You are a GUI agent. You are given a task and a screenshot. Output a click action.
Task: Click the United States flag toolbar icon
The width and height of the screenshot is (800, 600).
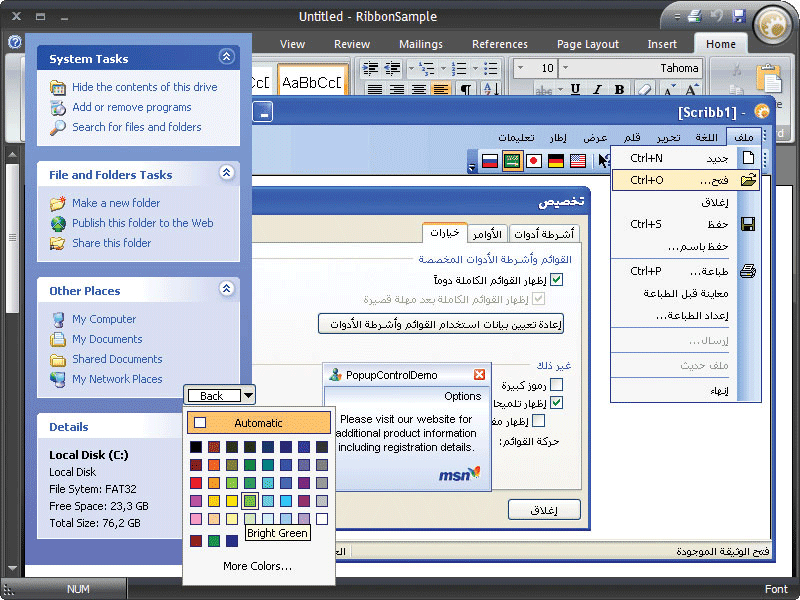579,160
